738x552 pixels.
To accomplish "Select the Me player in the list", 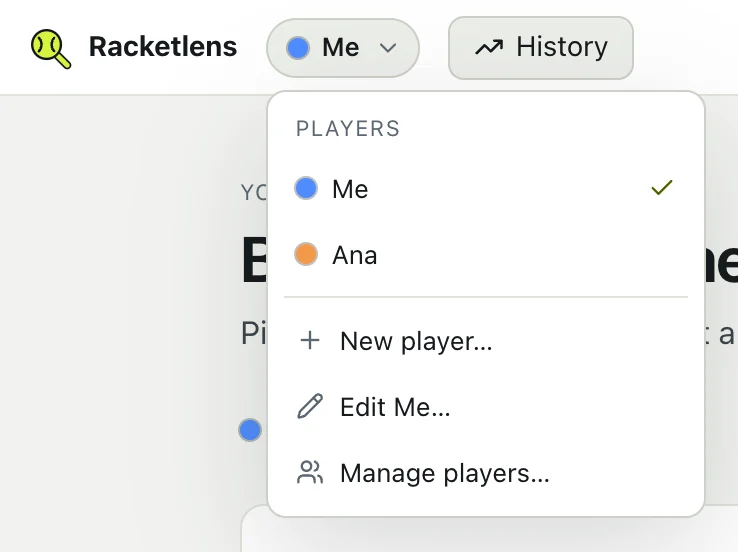I will click(486, 189).
